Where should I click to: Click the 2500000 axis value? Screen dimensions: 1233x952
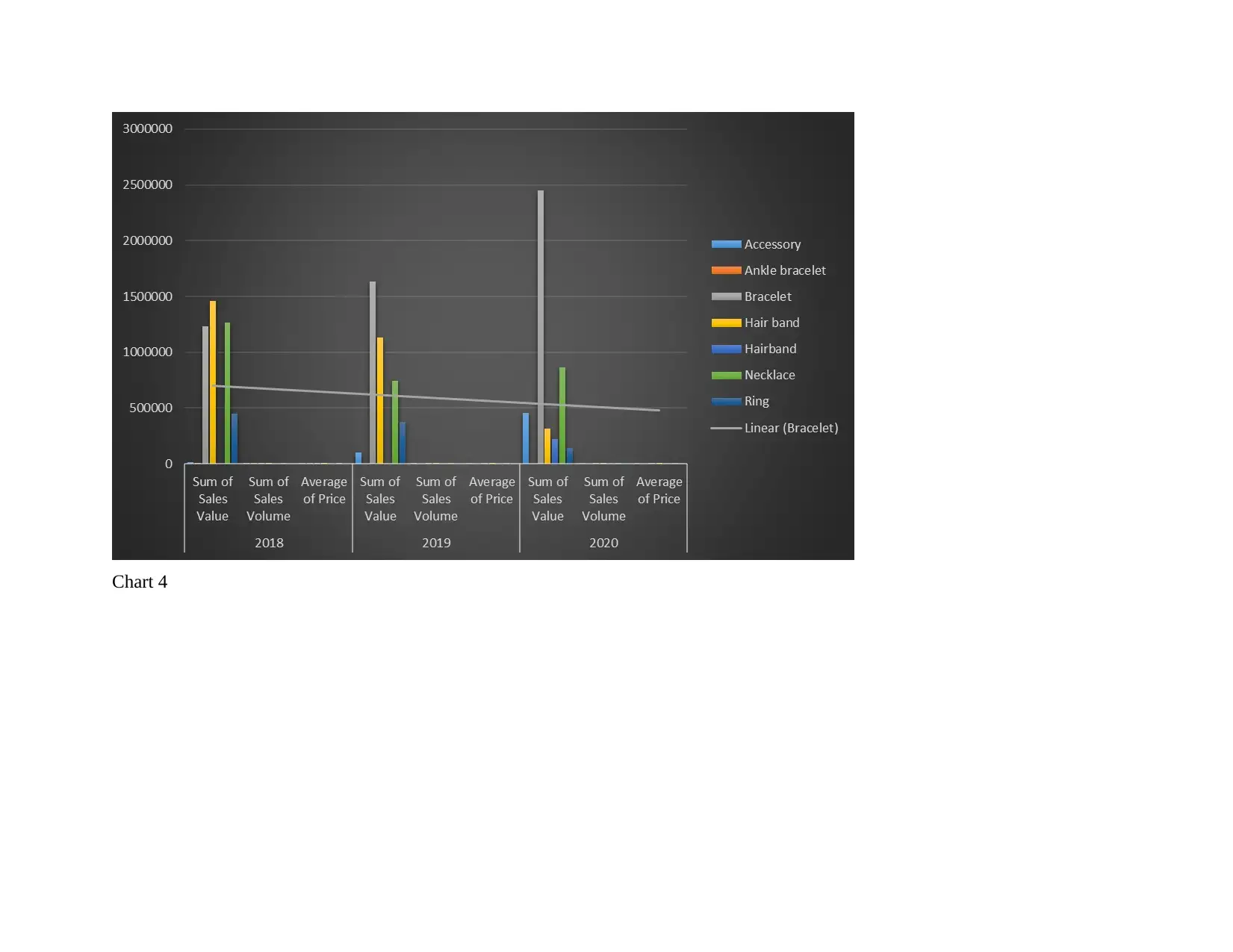click(x=147, y=184)
